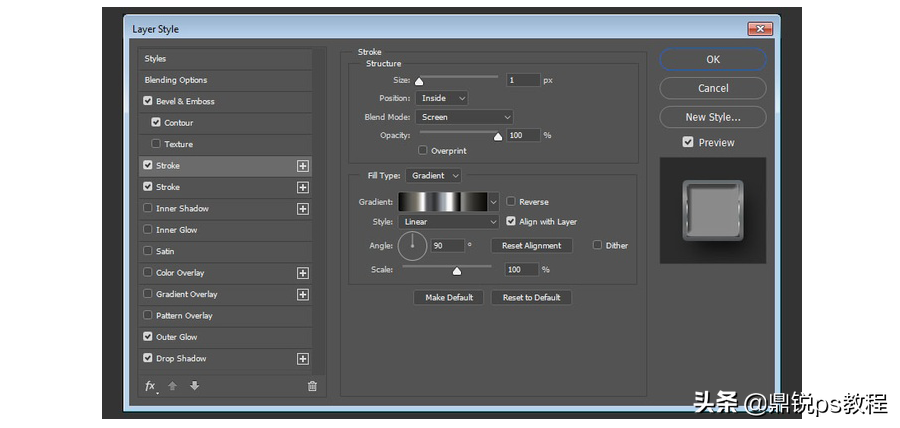Click the angle dial control

[412, 246]
